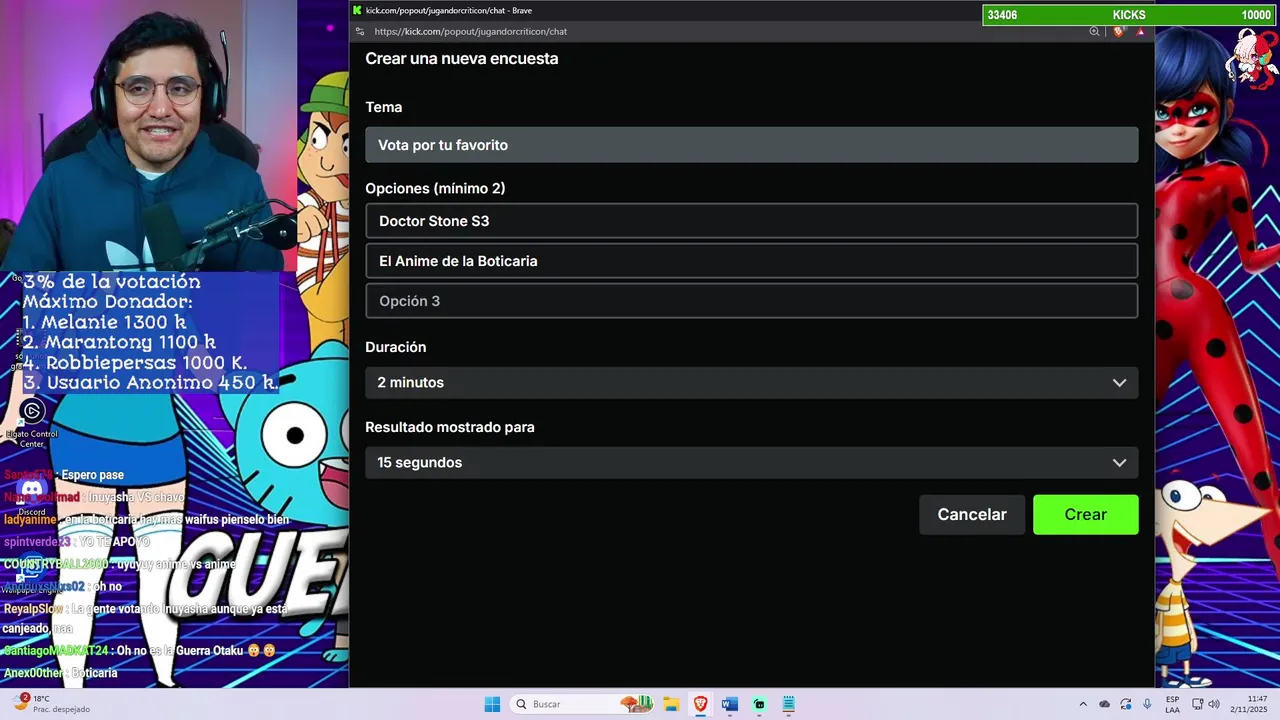
Task: Click the kick.com popout URL in address bar
Action: click(470, 31)
